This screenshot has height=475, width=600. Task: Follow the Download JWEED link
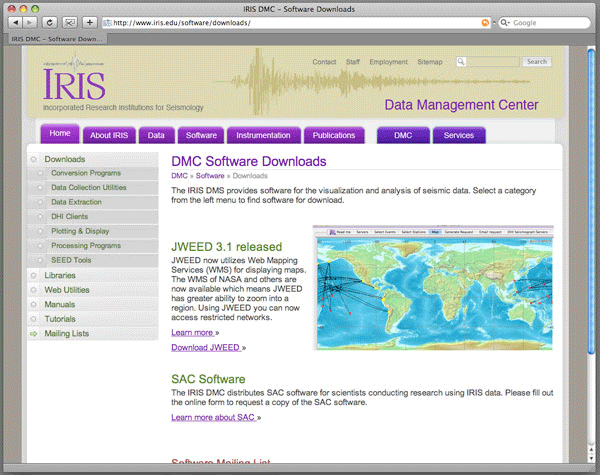[x=206, y=348]
